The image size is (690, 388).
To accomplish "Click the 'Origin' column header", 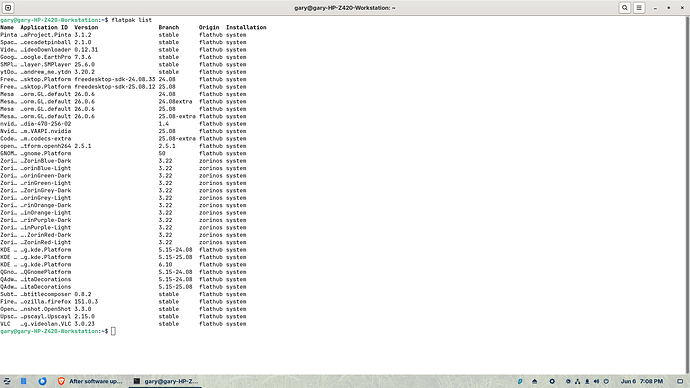I will (209, 27).
